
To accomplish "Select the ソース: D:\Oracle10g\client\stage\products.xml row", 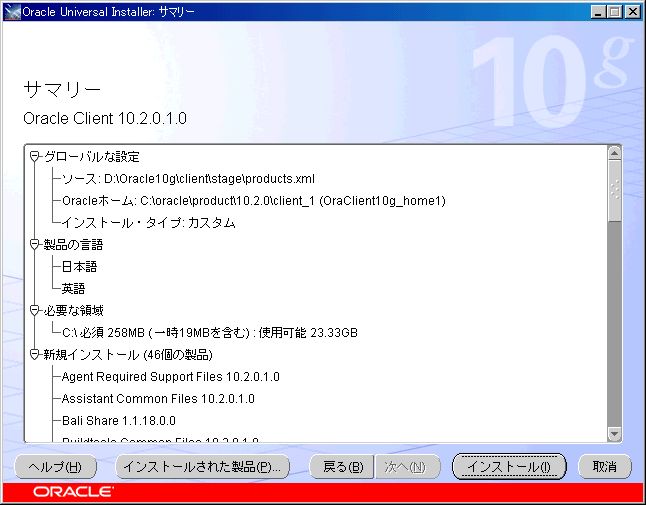I will click(188, 179).
